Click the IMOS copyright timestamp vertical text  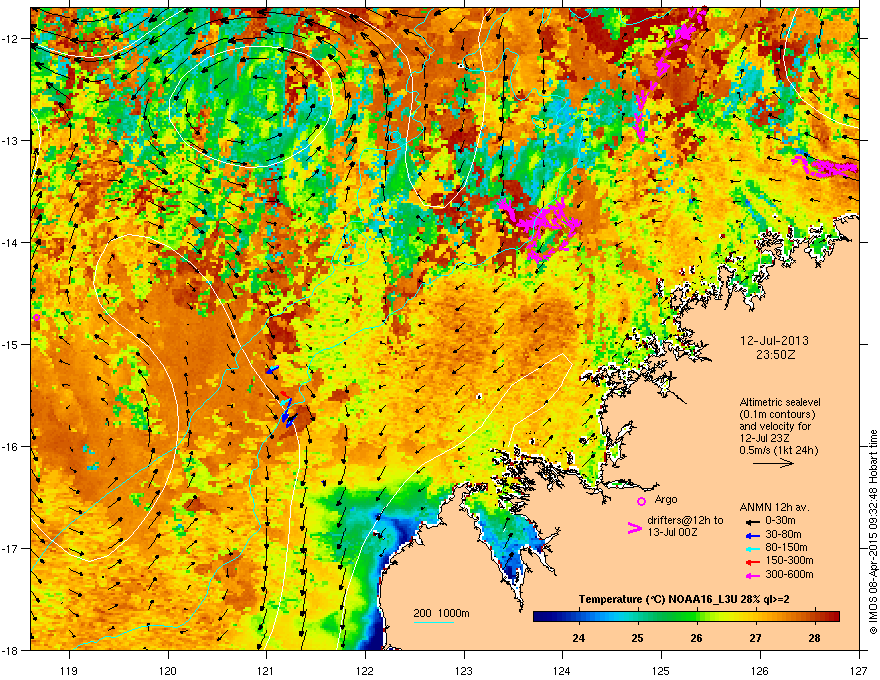[873, 532]
